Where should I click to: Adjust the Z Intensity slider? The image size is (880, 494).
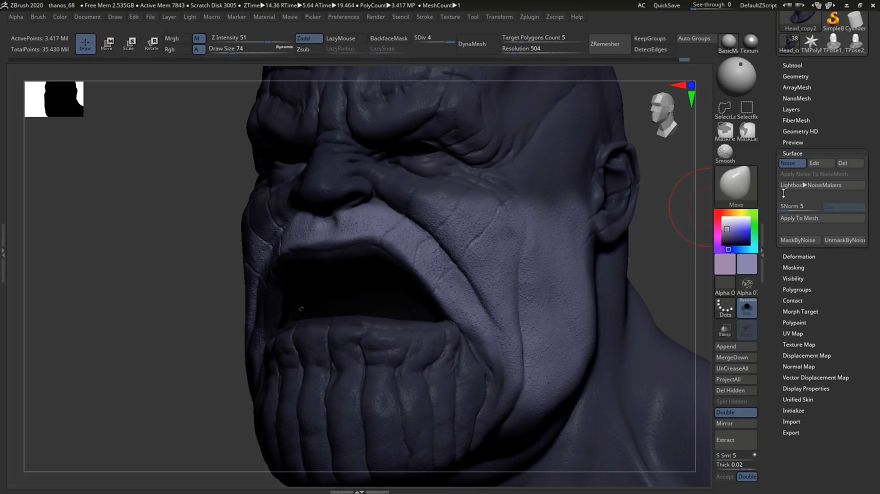[249, 38]
